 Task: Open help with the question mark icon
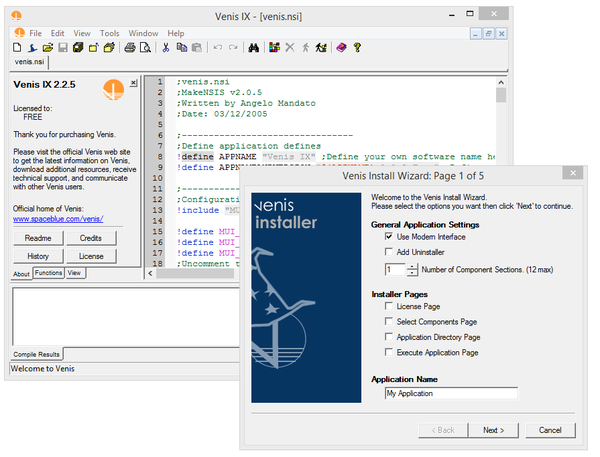[x=357, y=47]
